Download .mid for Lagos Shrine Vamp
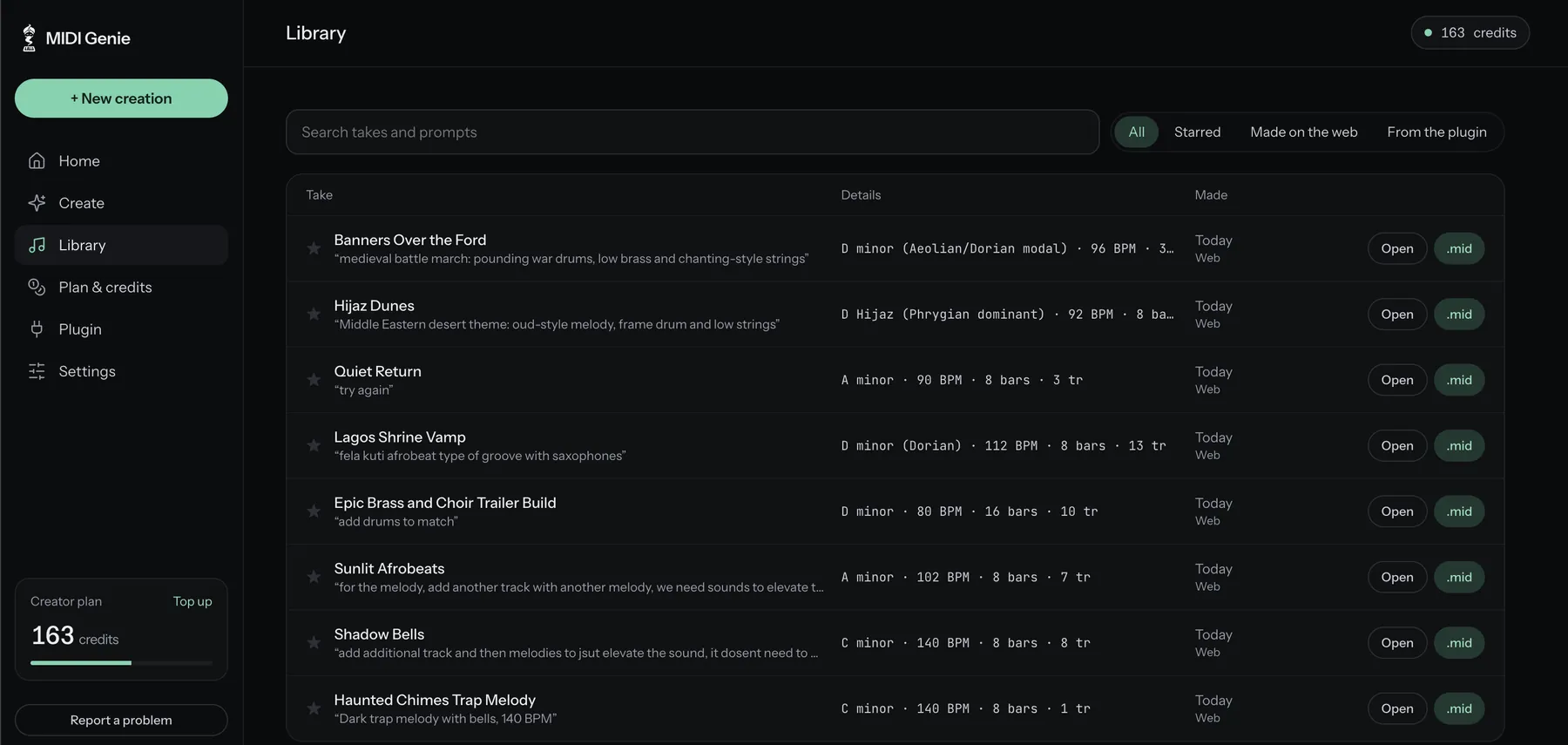 (x=1459, y=446)
